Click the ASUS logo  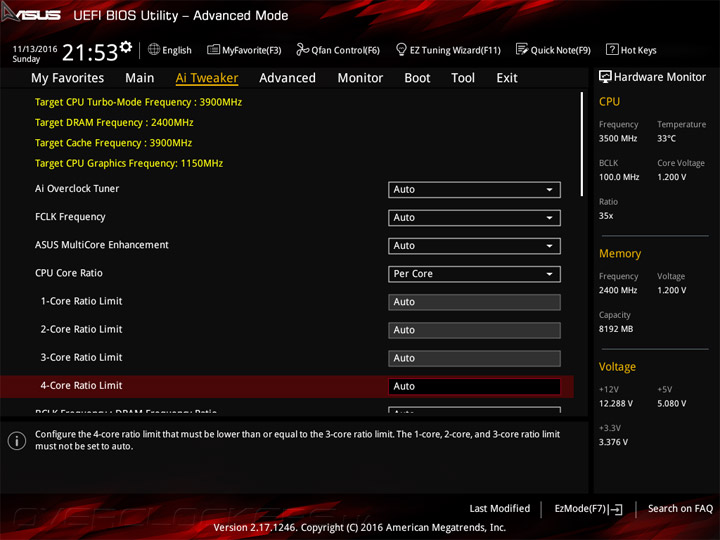[x=31, y=14]
